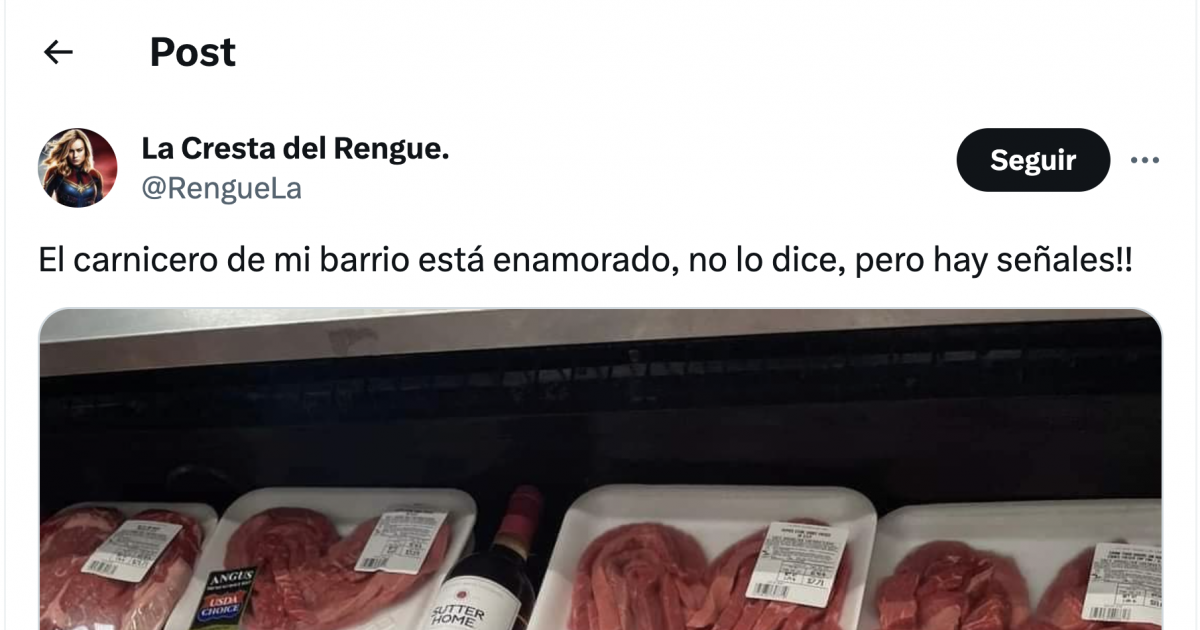Open the La Cresta del Rengue display name
This screenshot has width=1200, height=630.
(x=295, y=149)
